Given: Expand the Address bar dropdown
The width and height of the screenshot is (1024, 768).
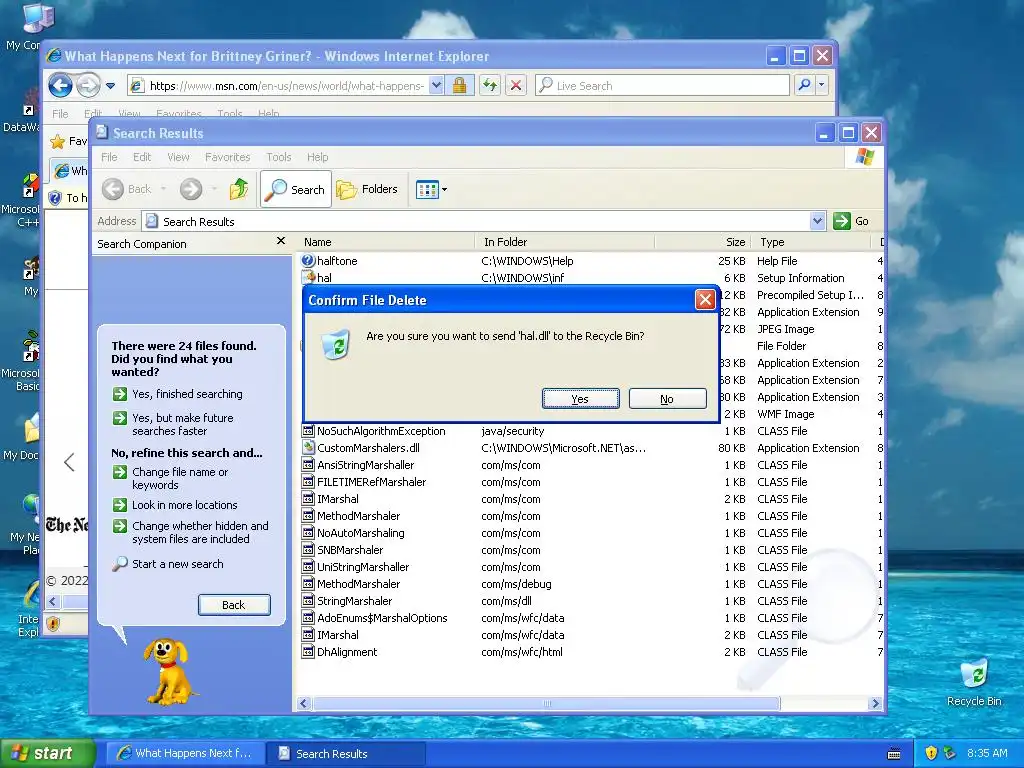Looking at the screenshot, I should pos(817,221).
